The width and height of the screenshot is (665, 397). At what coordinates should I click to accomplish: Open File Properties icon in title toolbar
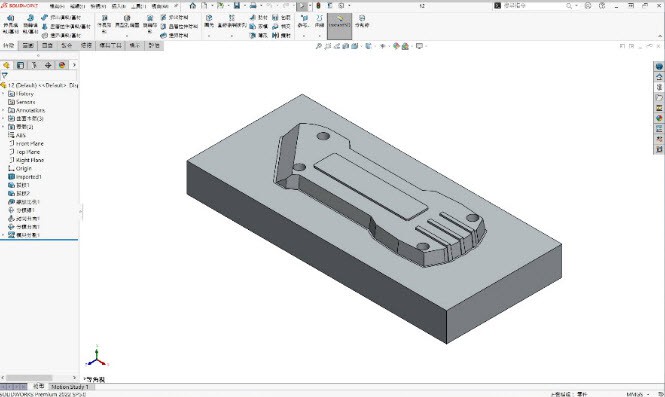[x=330, y=6]
